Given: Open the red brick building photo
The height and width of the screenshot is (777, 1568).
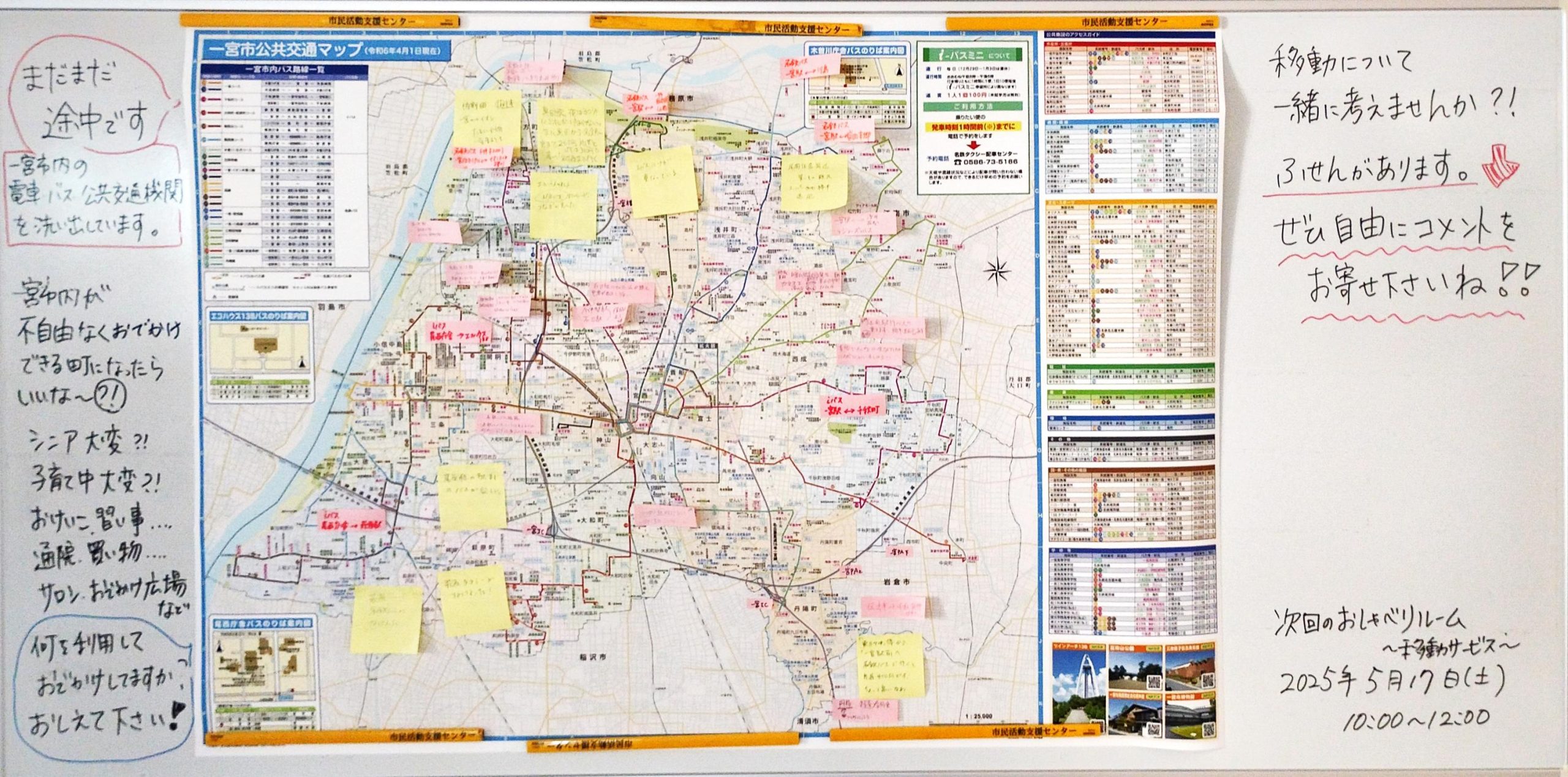Looking at the screenshot, I should pos(1189,666).
